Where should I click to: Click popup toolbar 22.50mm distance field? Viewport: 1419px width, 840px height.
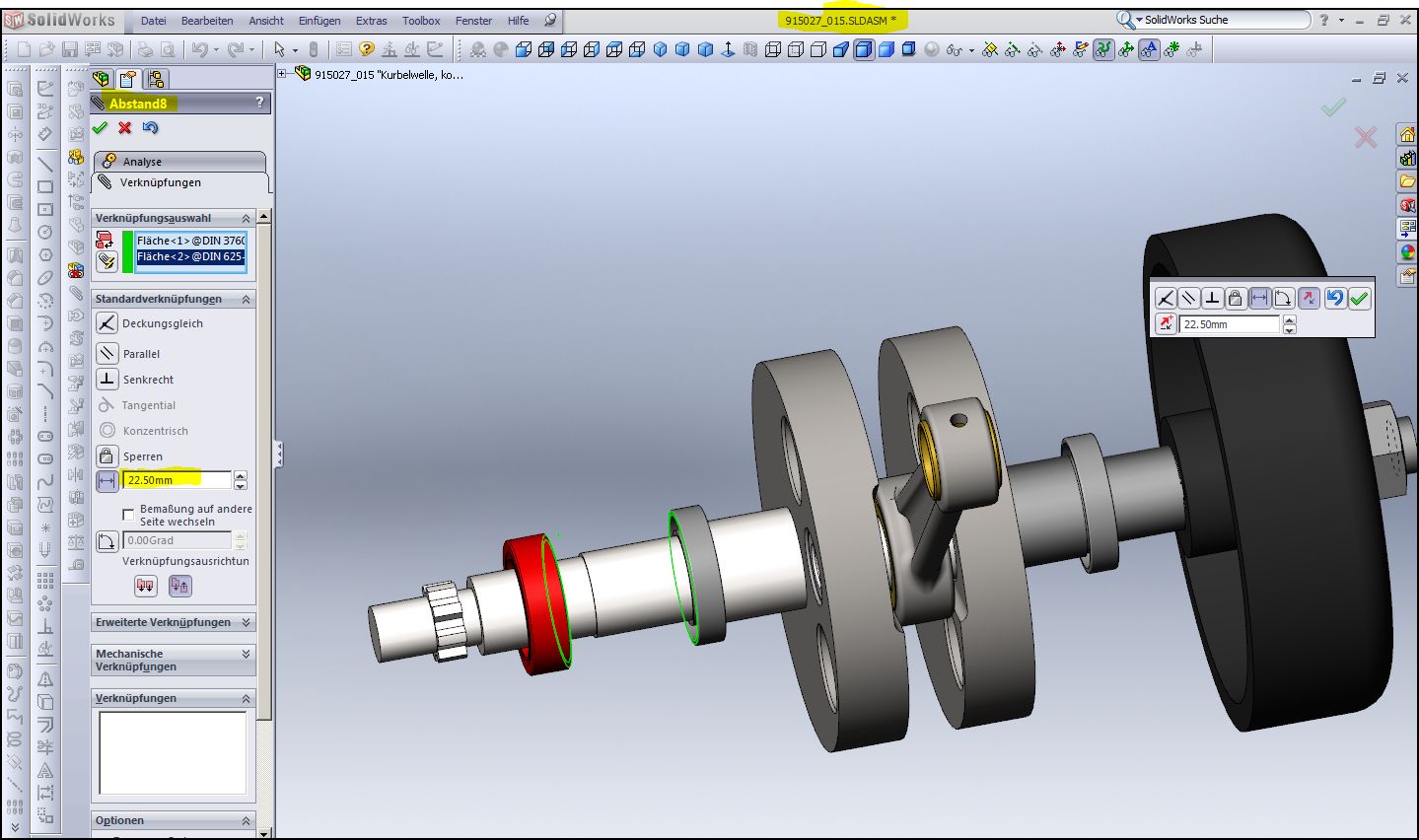pyautogui.click(x=1229, y=323)
